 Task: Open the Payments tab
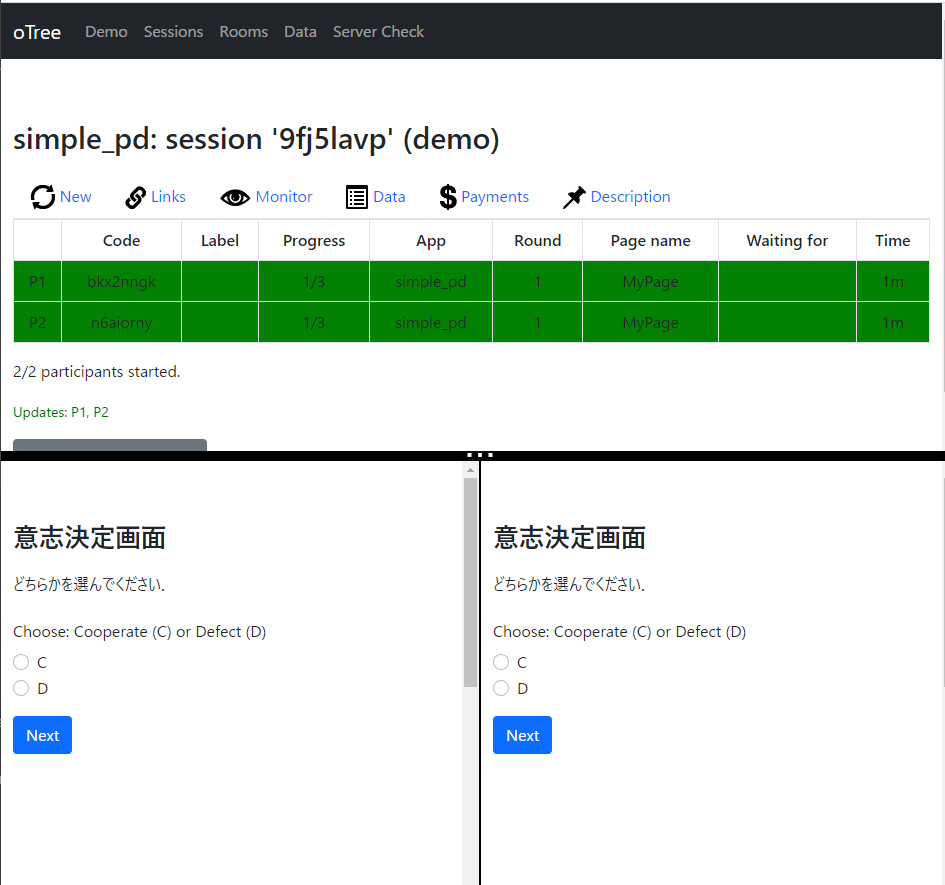(x=495, y=197)
